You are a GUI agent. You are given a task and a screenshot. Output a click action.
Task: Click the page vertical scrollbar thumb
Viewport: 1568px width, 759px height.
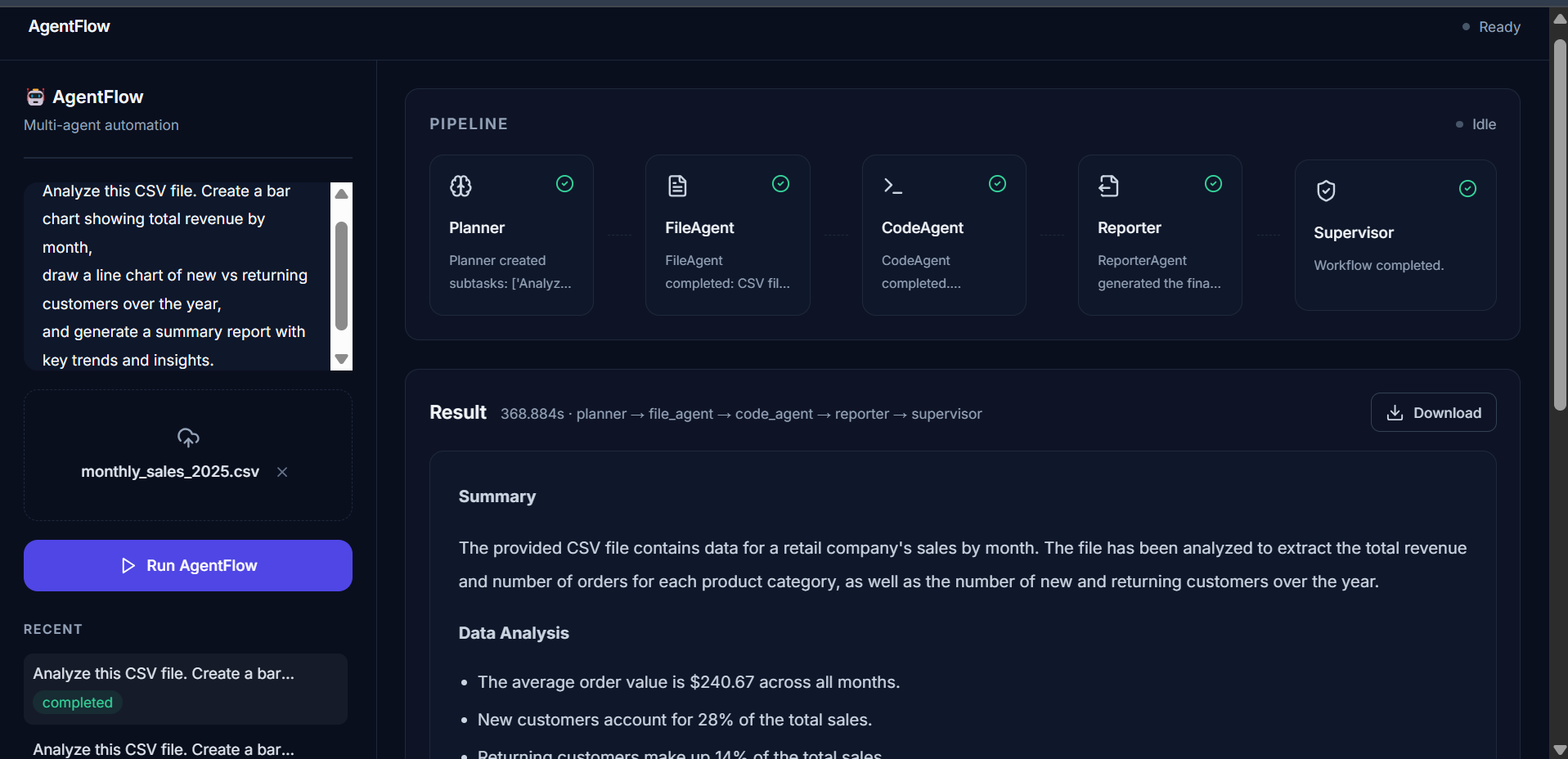pyautogui.click(x=1560, y=223)
